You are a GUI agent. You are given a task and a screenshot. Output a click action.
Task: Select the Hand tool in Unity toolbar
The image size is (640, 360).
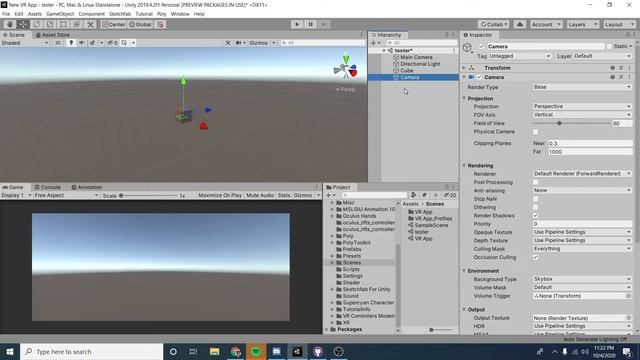click(10, 24)
